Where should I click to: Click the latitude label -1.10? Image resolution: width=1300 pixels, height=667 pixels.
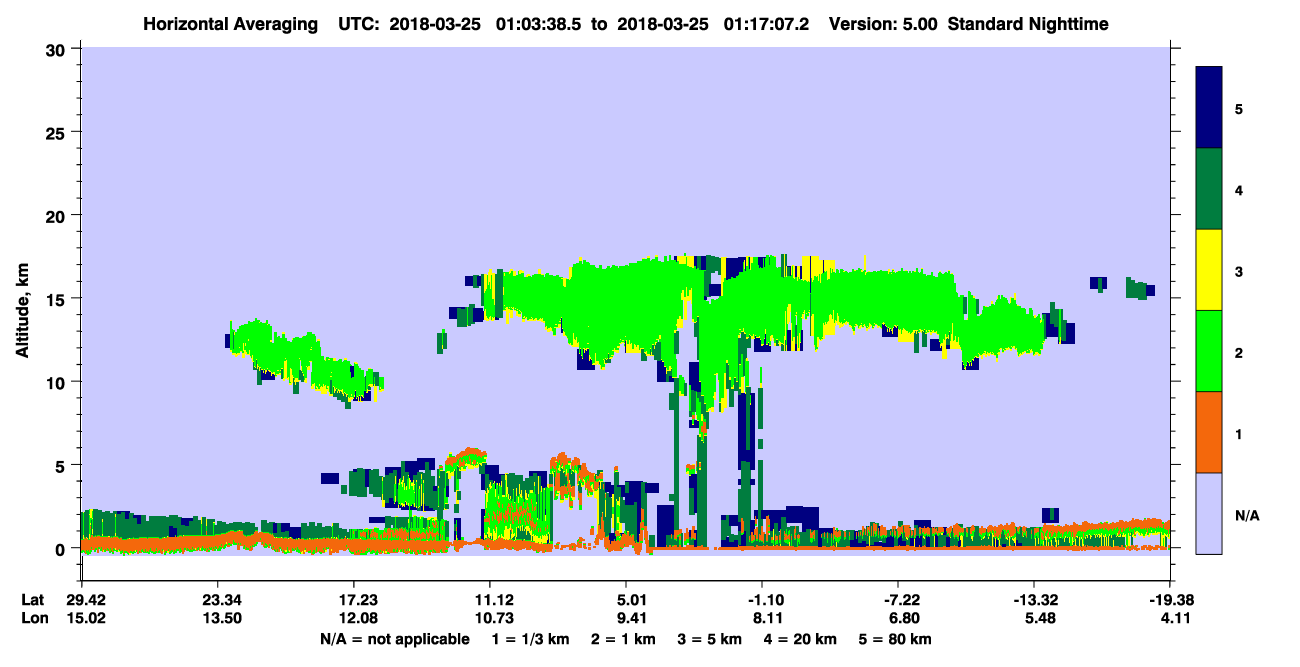[762, 600]
